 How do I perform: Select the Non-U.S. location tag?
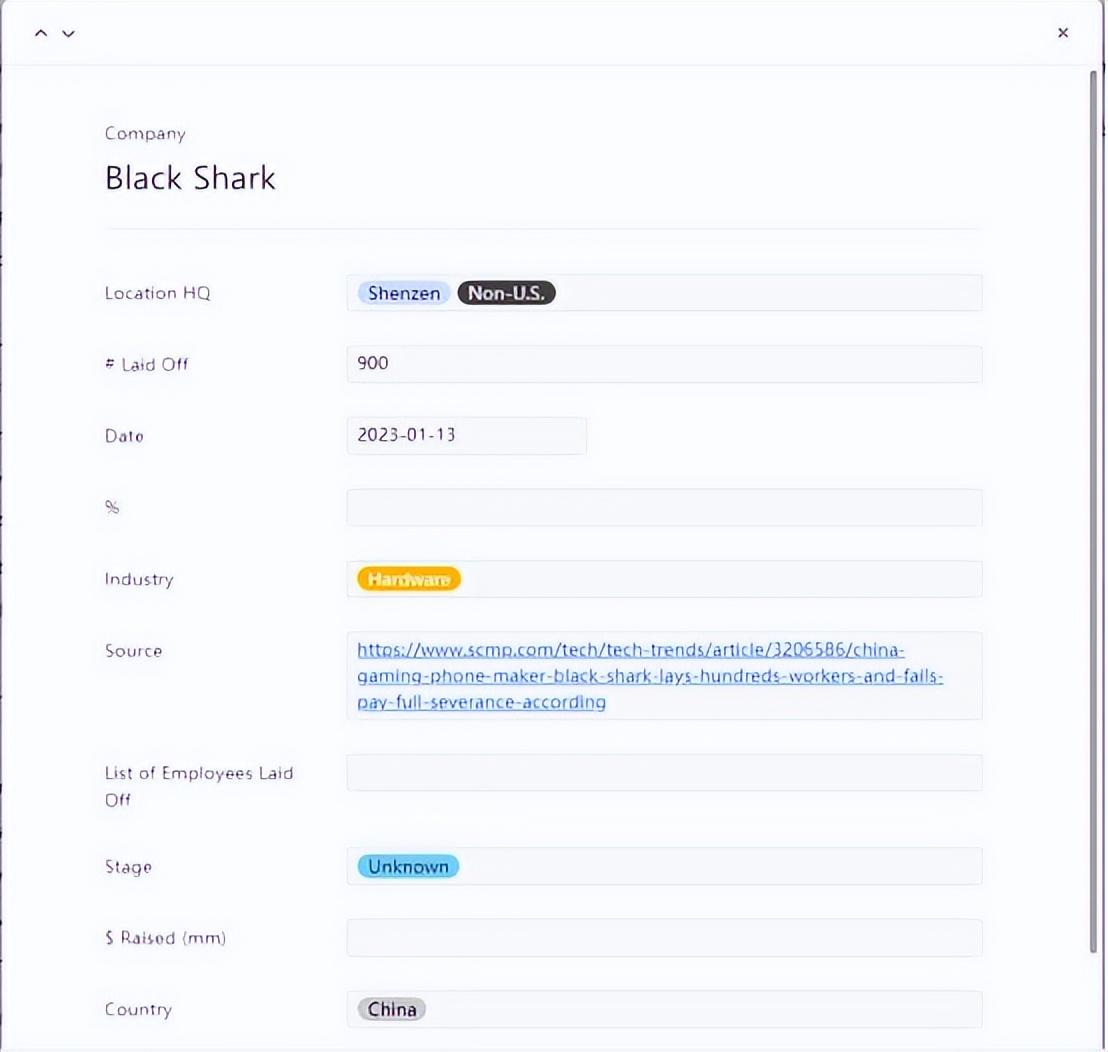click(x=506, y=293)
